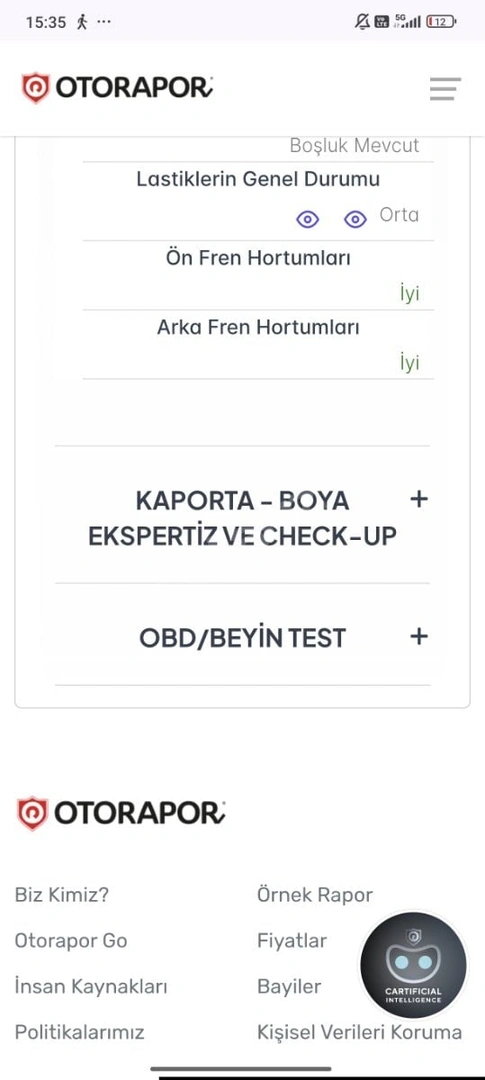The width and height of the screenshot is (485, 1080).
Task: Open Politikalarımız footer link
Action: [x=79, y=1032]
